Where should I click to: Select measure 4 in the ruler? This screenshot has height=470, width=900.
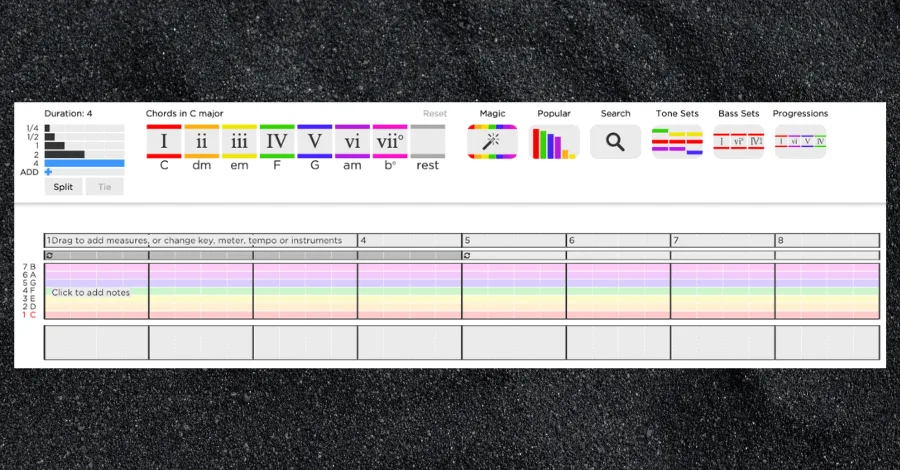pyautogui.click(x=410, y=240)
